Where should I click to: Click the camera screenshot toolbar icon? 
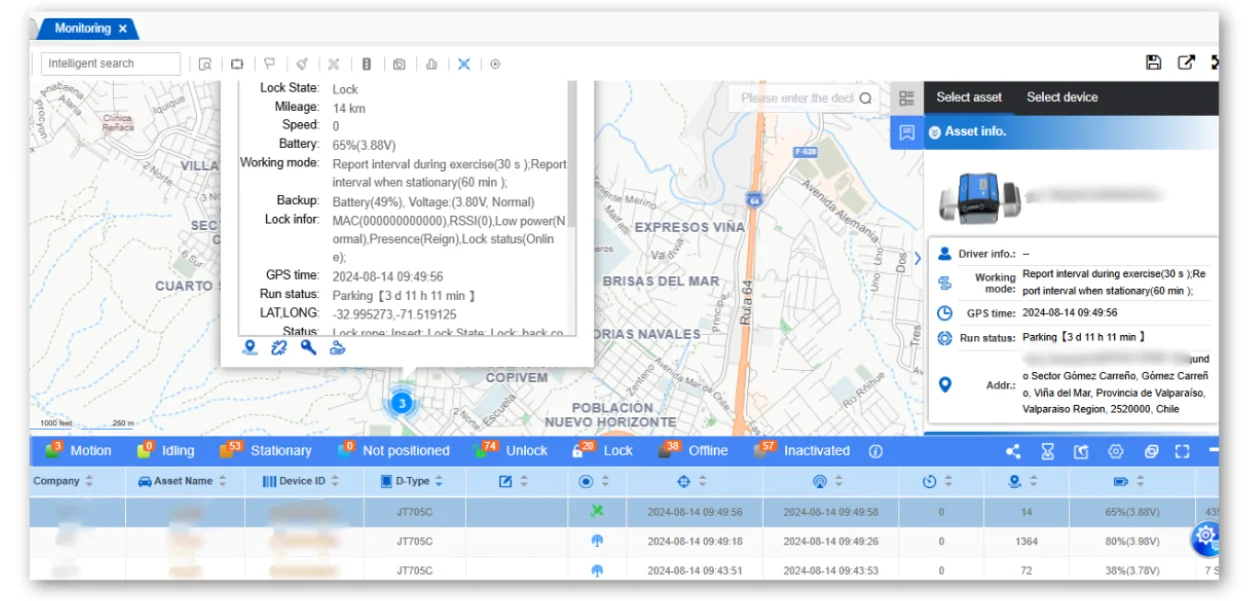399,64
